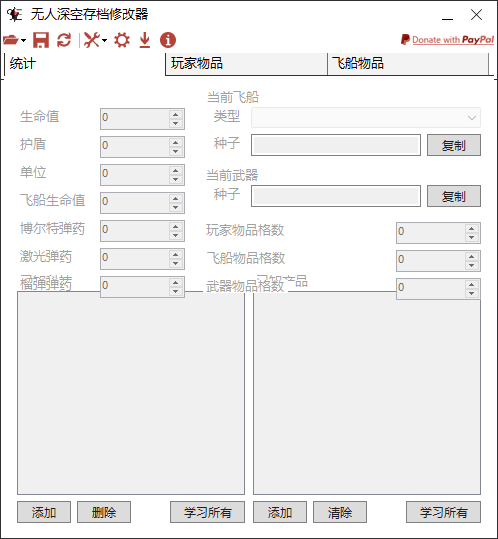Click the 清除 button
498x539 pixels.
pos(340,512)
